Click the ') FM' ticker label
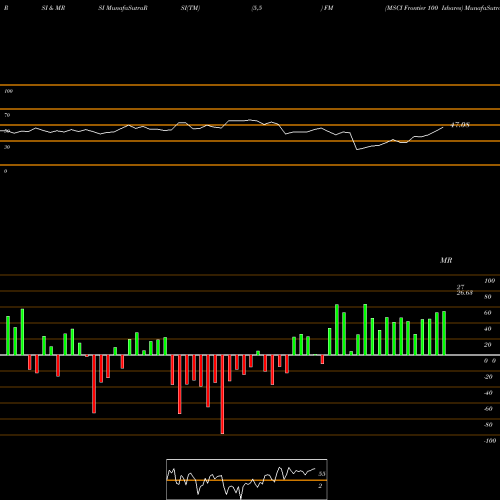 tap(327, 8)
